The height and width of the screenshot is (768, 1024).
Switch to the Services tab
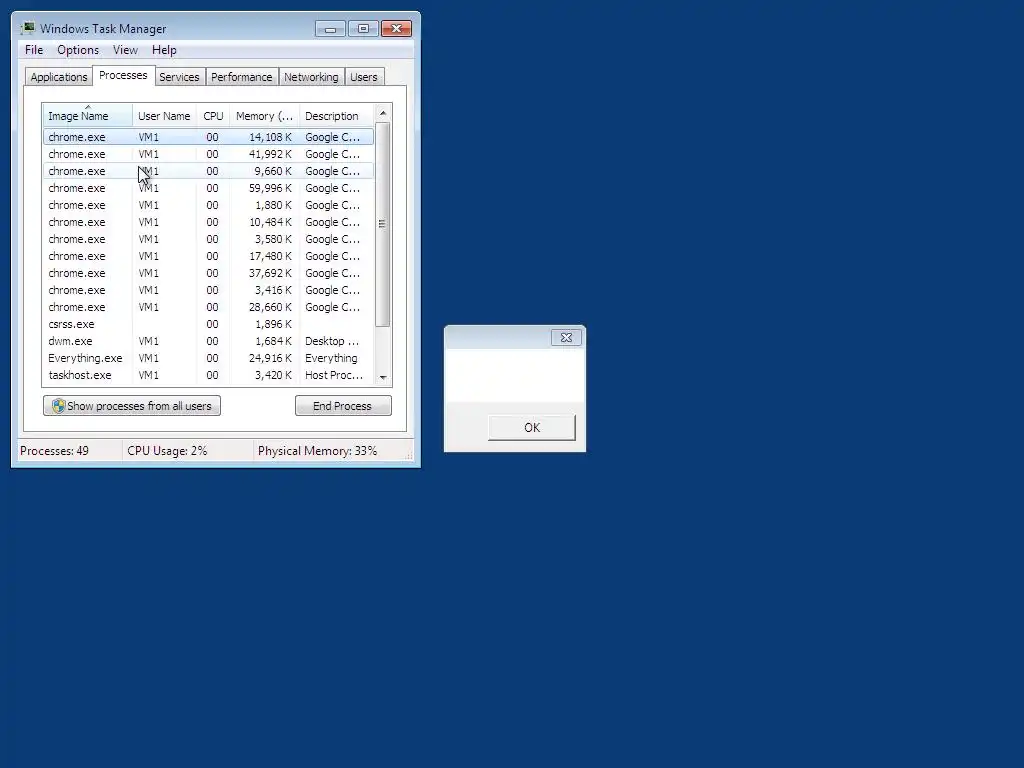point(180,77)
